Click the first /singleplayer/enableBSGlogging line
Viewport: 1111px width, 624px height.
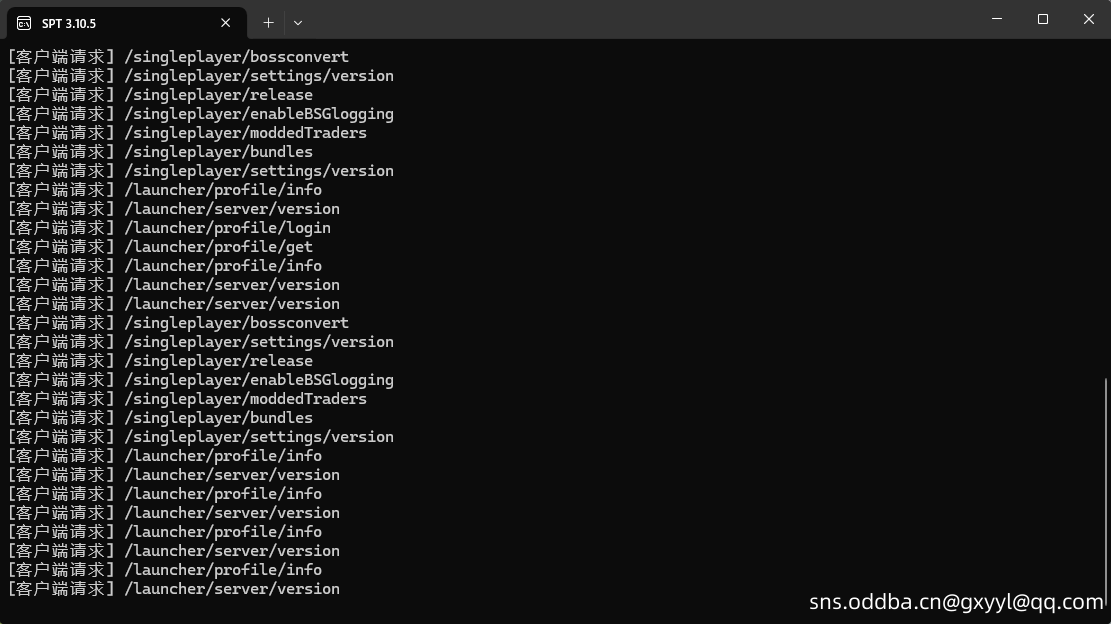pyautogui.click(x=201, y=113)
